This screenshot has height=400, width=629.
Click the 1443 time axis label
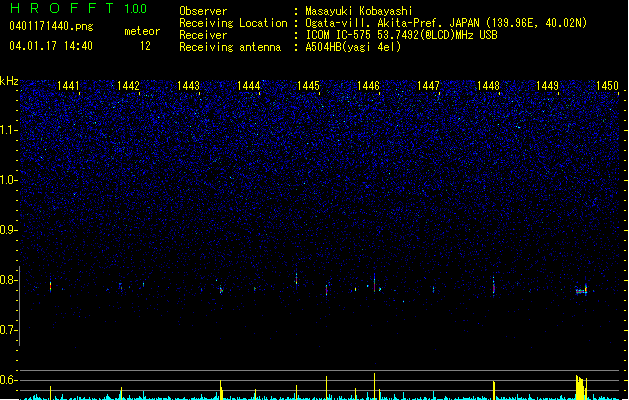coord(188,86)
